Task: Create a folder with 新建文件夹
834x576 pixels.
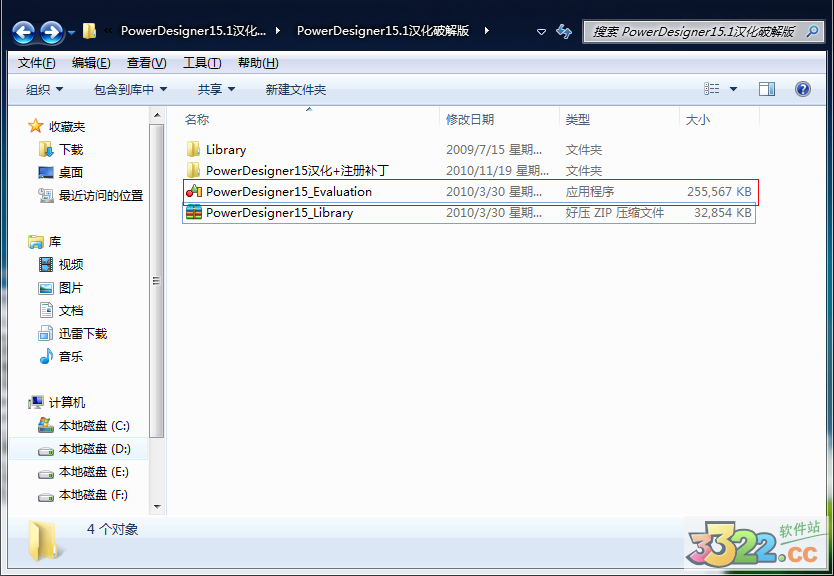Action: [296, 89]
